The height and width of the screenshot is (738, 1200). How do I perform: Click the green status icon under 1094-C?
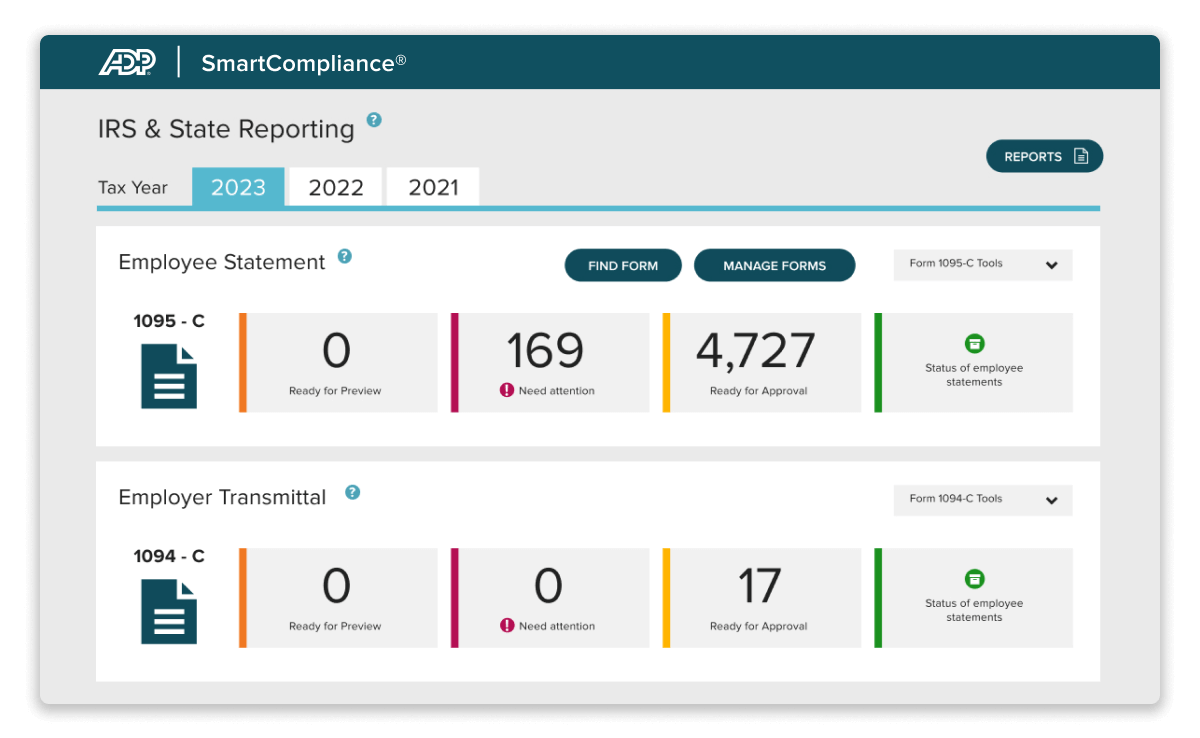973,576
